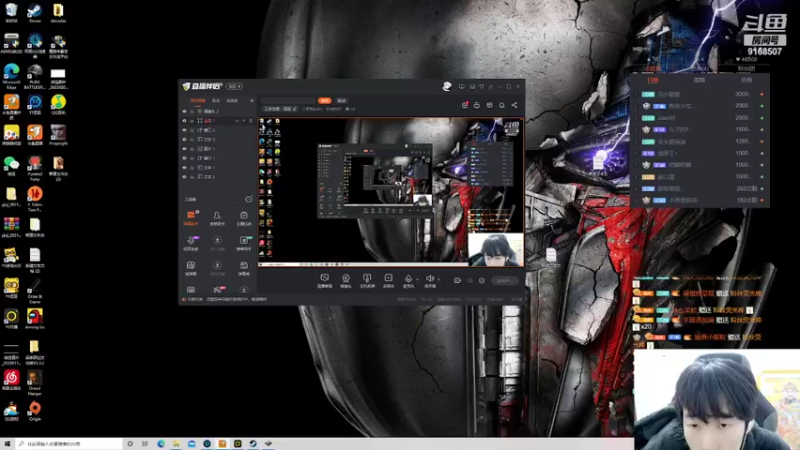This screenshot has height=450, width=800.
Task: Open Task View on the taskbar
Action: pos(145,444)
